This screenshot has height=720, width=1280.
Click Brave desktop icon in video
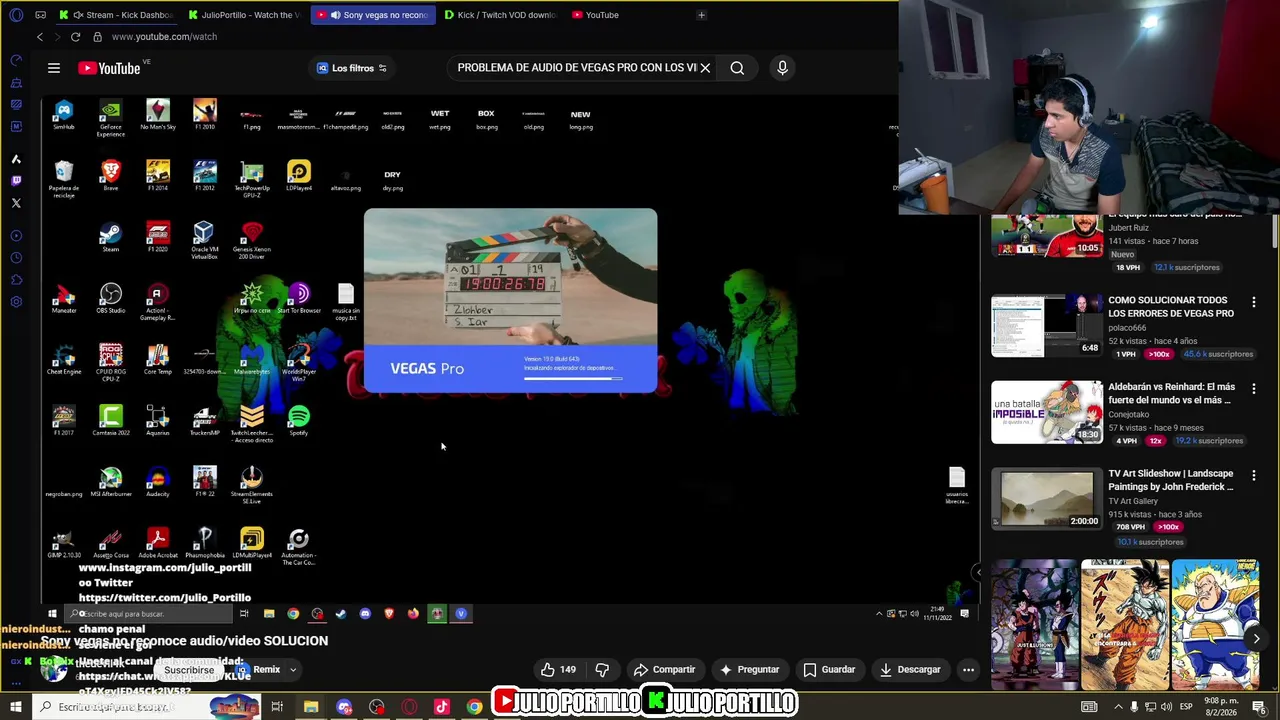(110, 176)
